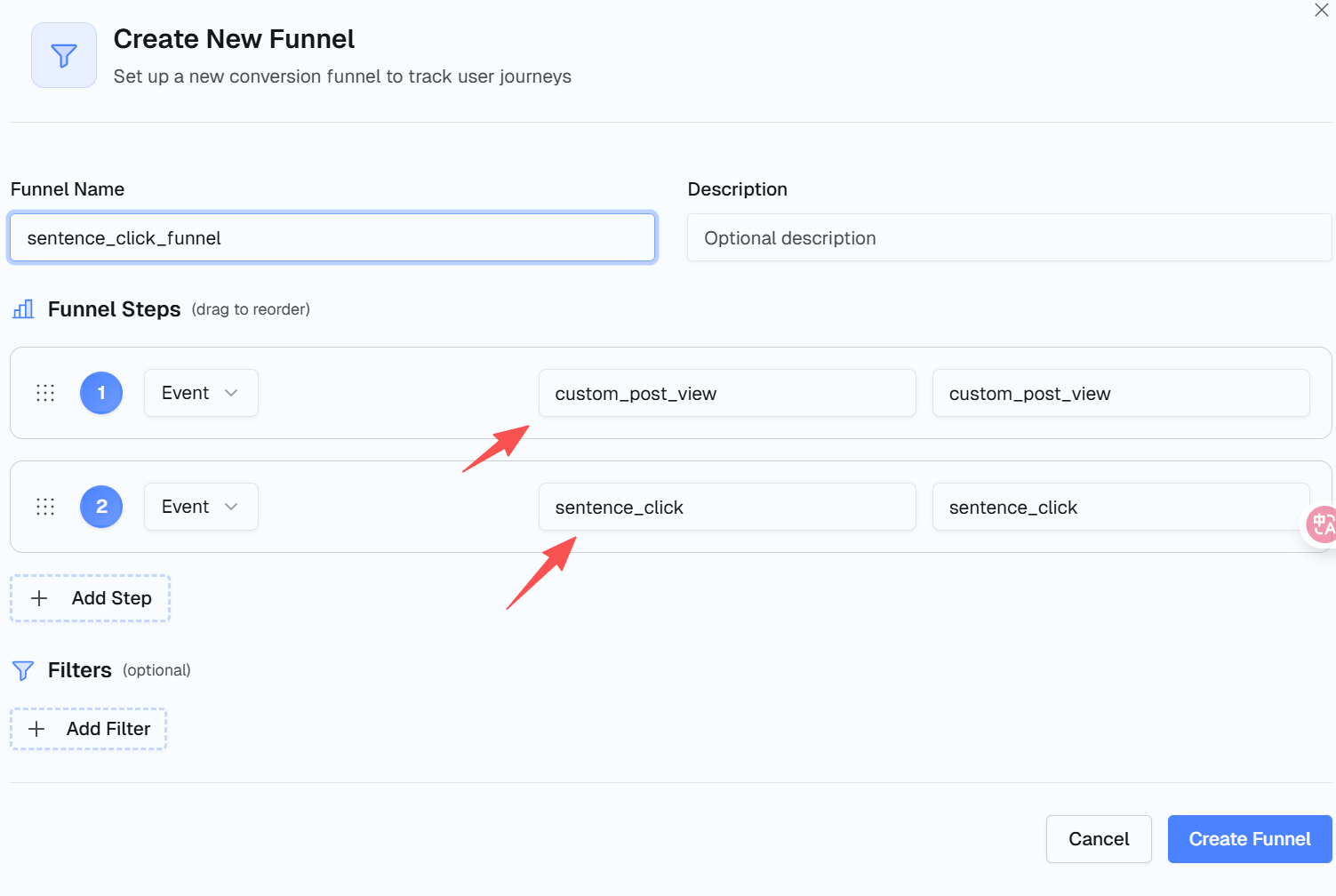Screen dimensions: 1336x896
Task: Open the Event type dropdown for step 1
Action: tap(201, 393)
